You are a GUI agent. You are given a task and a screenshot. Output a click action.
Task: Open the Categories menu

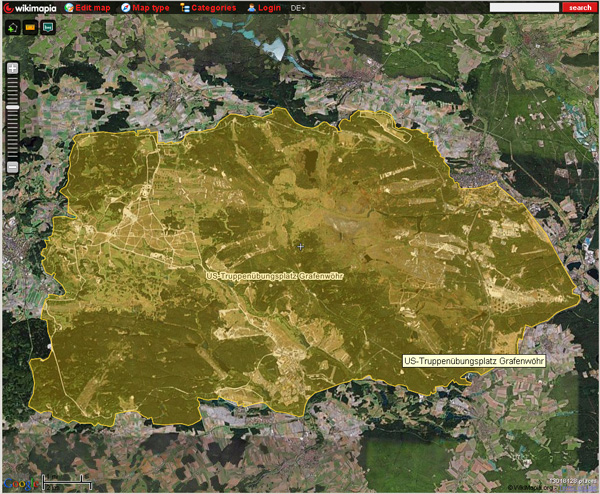[x=214, y=8]
